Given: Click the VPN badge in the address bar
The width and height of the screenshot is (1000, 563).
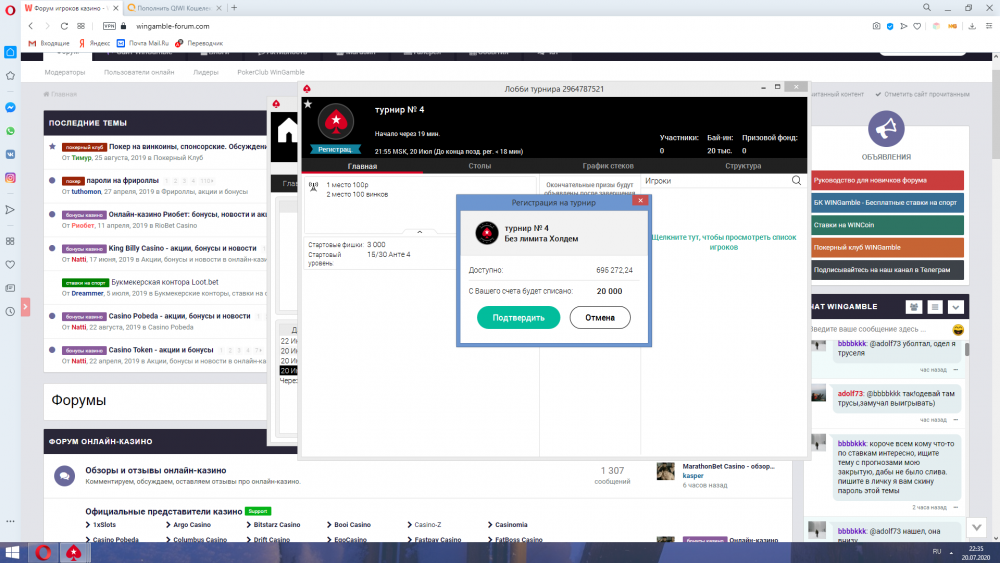Looking at the screenshot, I should coord(110,26).
